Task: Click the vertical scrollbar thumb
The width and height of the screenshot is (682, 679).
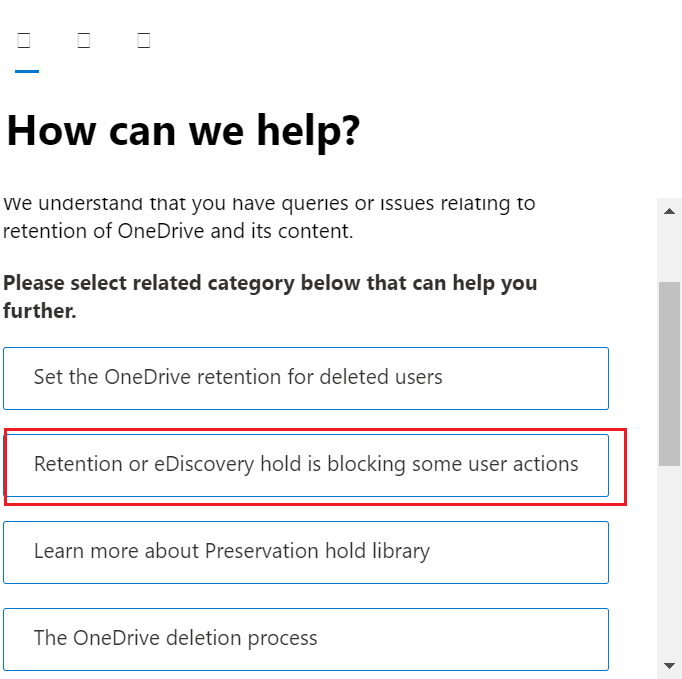Action: 669,374
